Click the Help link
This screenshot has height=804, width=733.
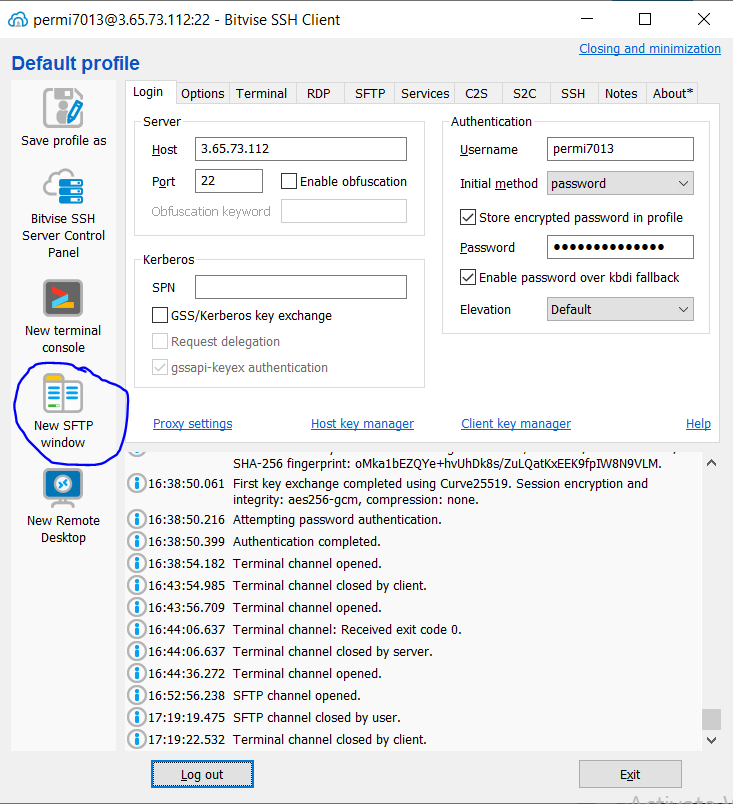tap(698, 424)
